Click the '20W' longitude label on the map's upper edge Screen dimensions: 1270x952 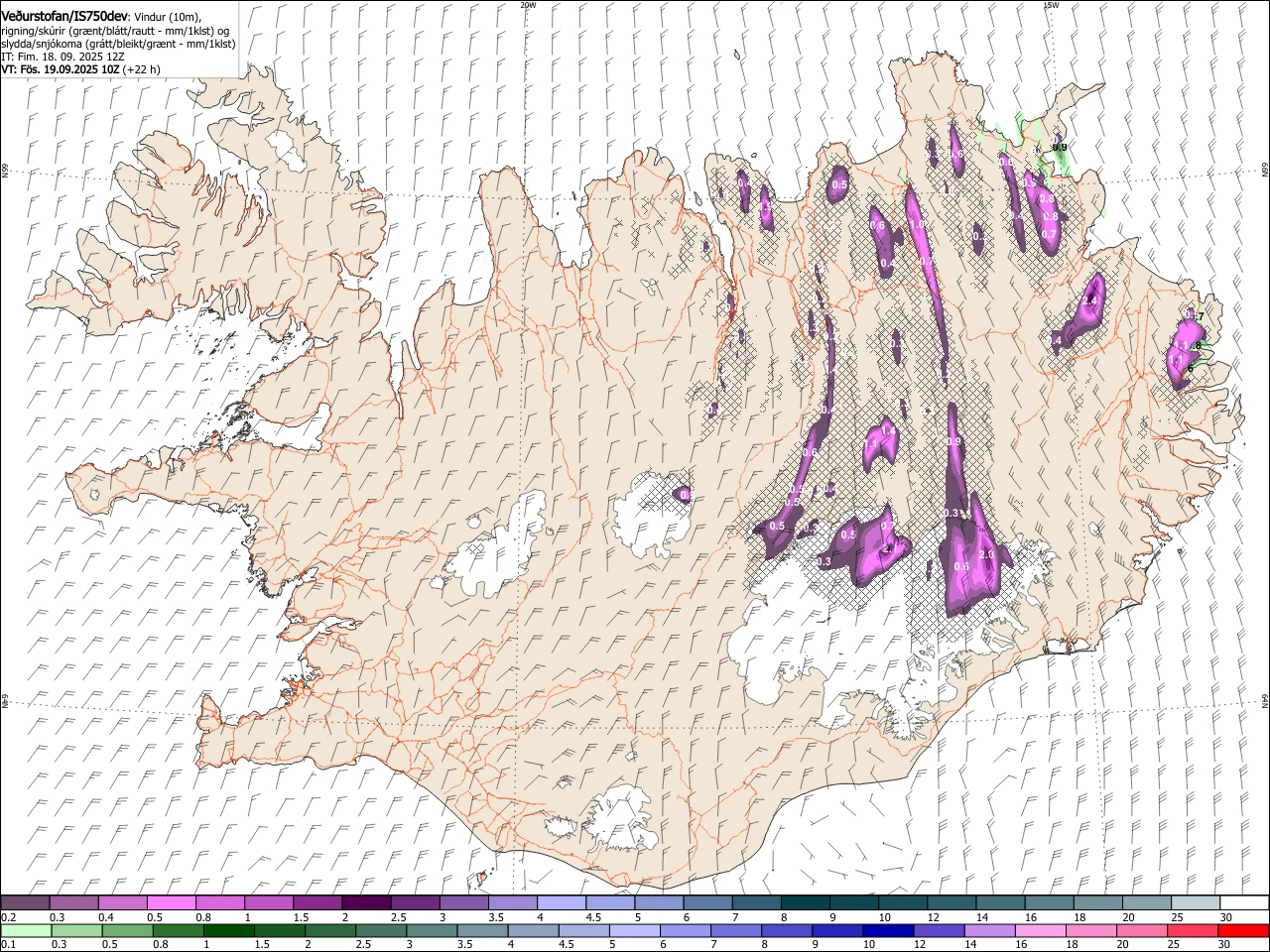528,5
